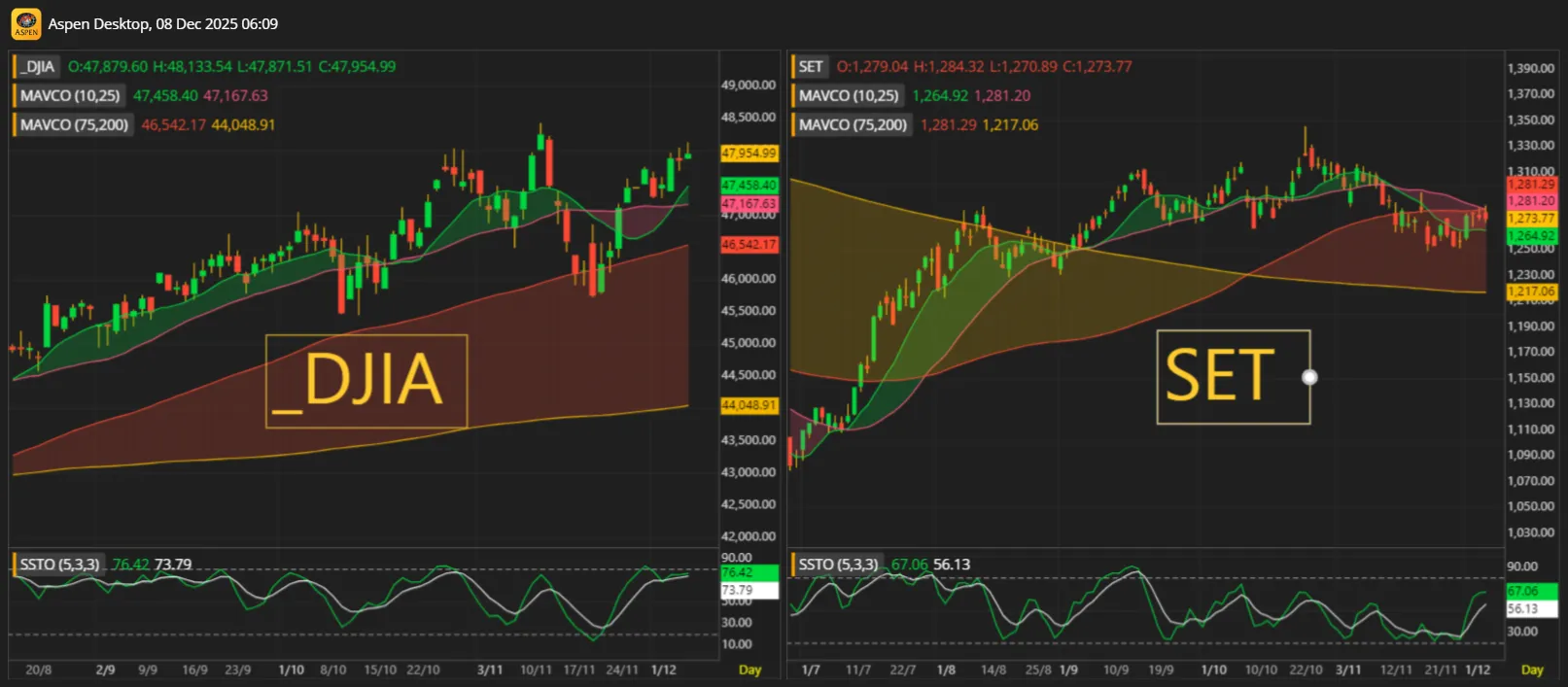Select the large _DJIA text annotation box
The width and height of the screenshot is (1568, 687).
coord(366,381)
